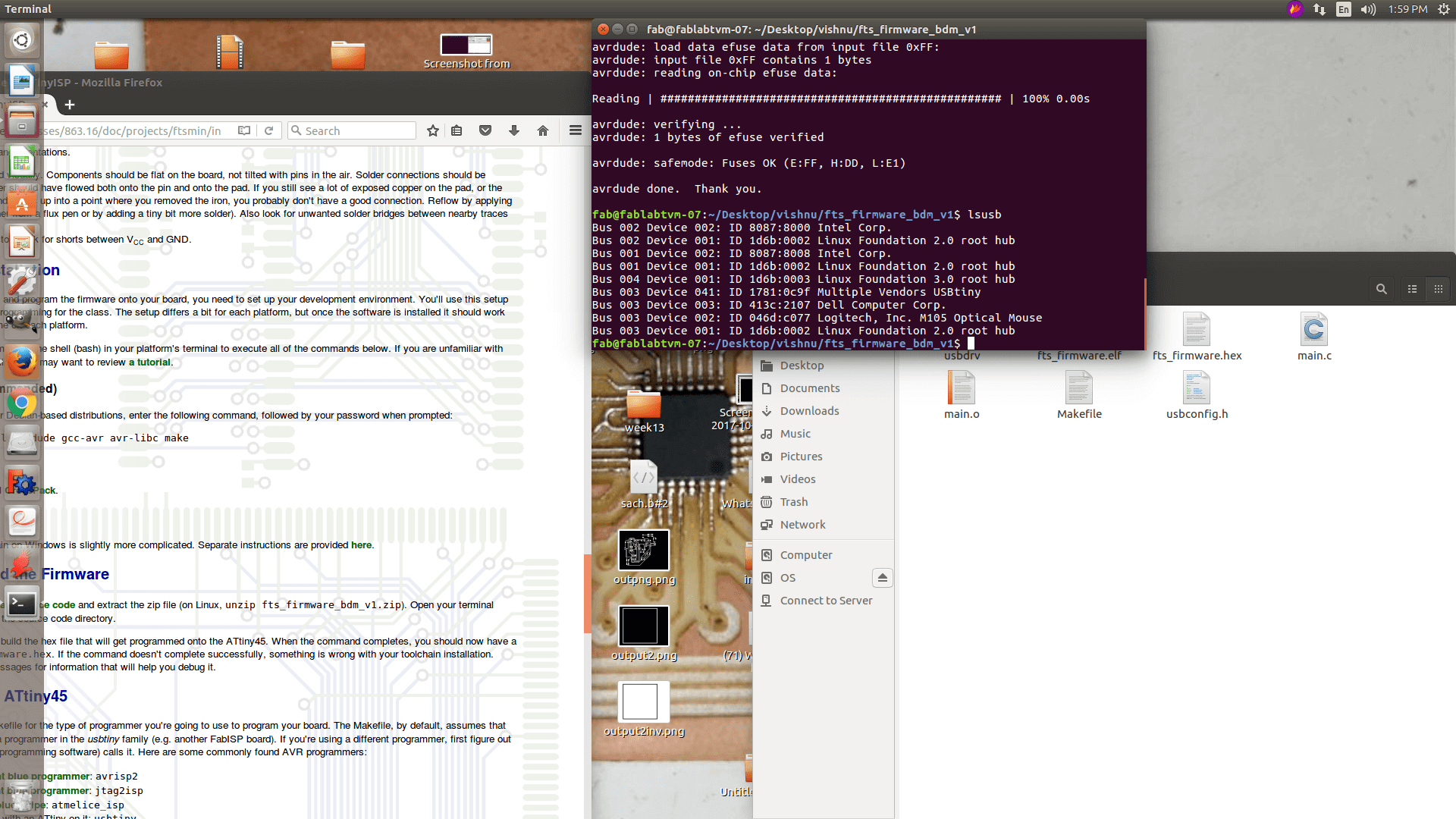
Task: Select the main.c file
Action: [1313, 337]
